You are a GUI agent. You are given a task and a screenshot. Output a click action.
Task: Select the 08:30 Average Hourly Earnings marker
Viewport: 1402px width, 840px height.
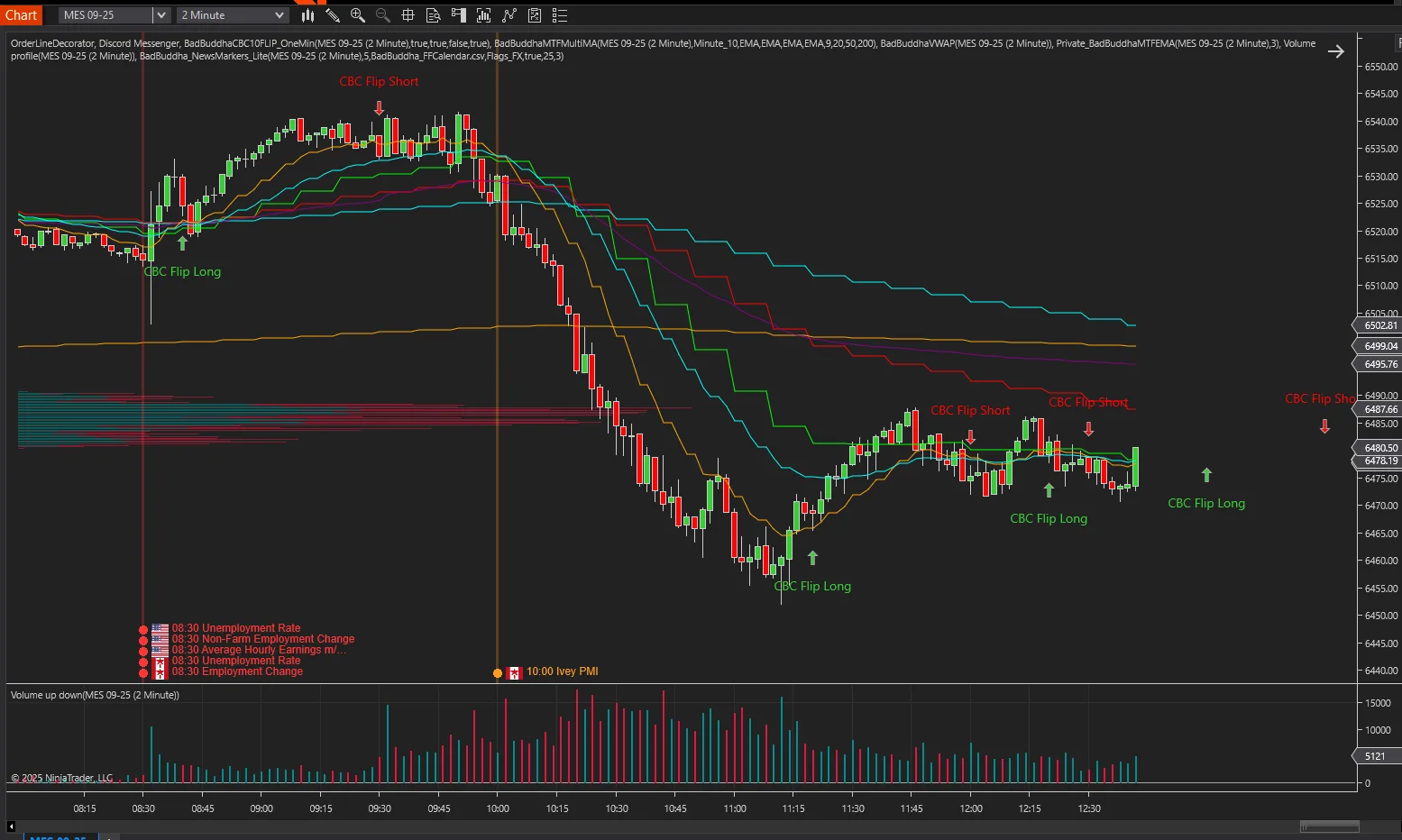coord(259,650)
